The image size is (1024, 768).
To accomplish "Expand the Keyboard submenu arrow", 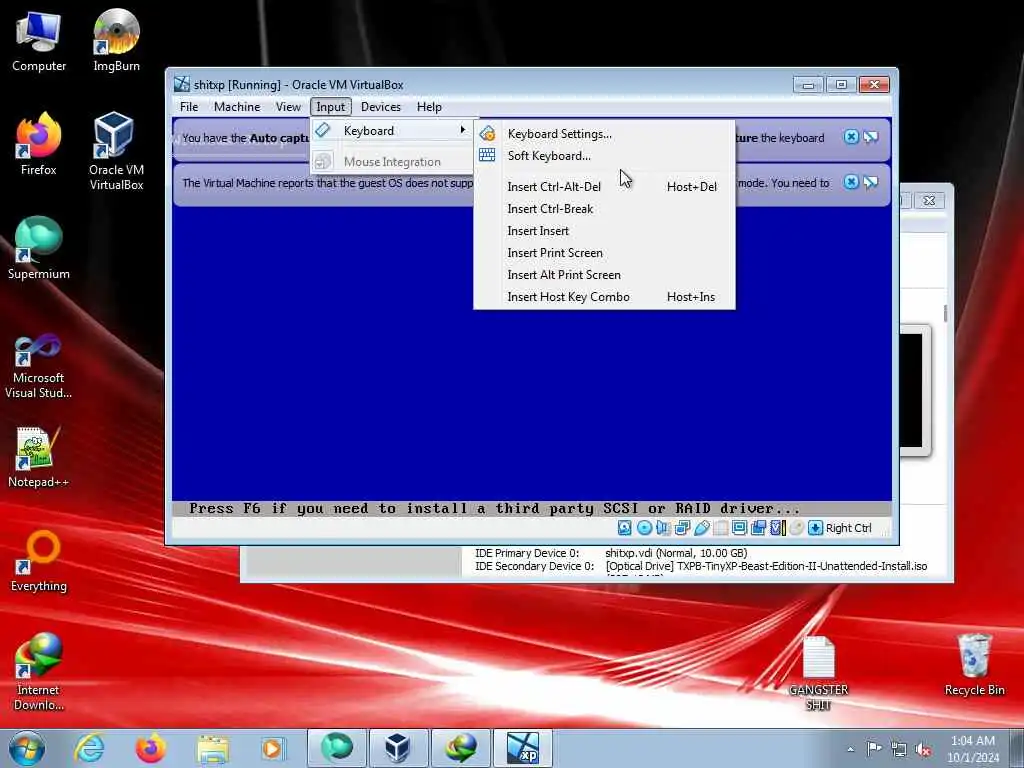I will point(462,130).
